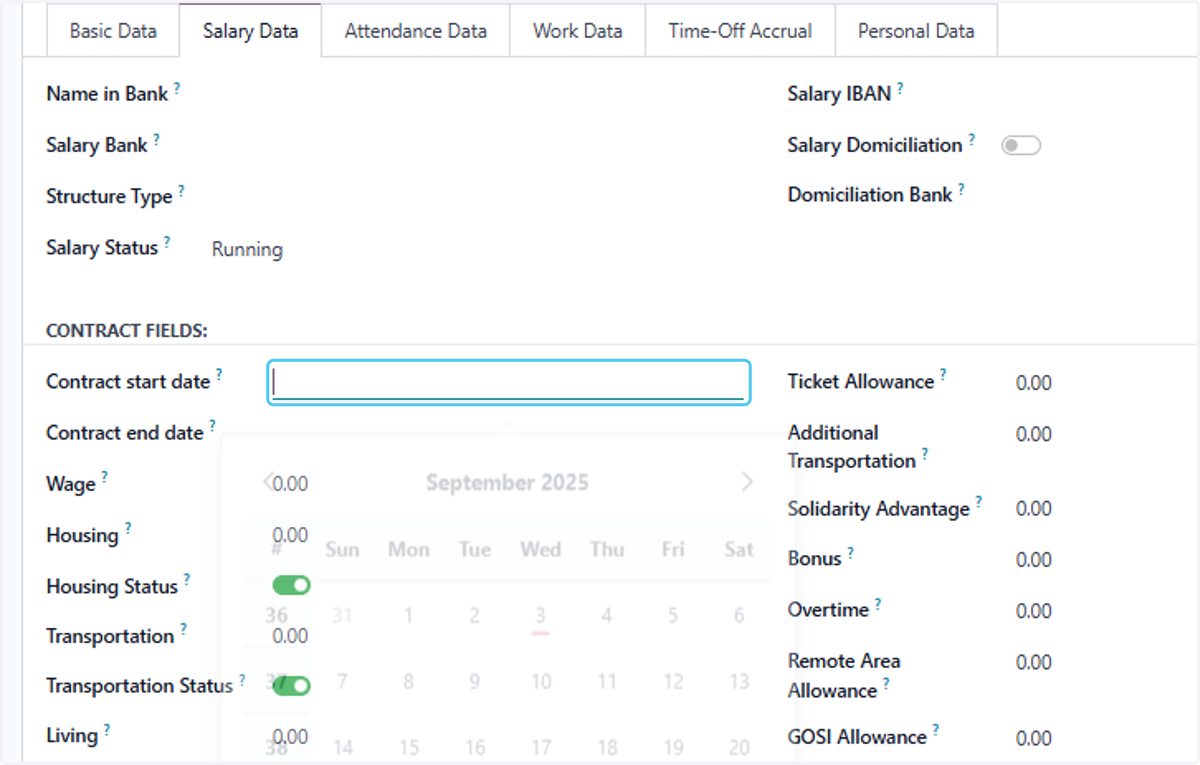Disable the Transportation Status toggle
Screen dimensions: 1200x765
[x=291, y=686]
